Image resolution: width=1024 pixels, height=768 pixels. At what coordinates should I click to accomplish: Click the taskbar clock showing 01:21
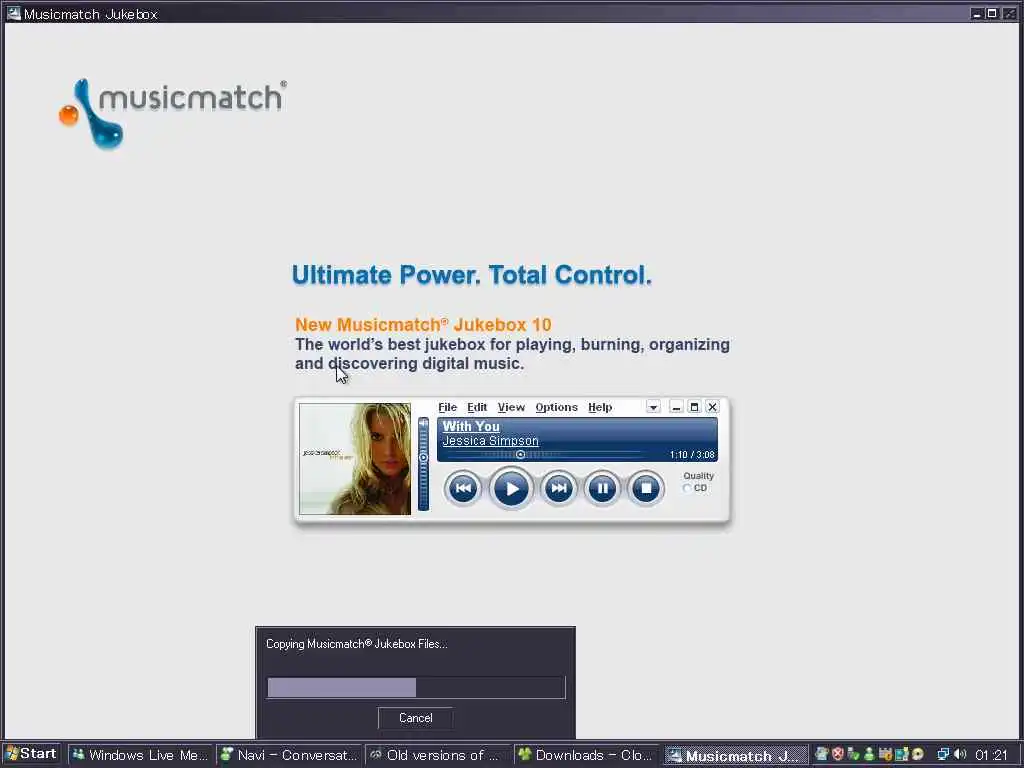991,755
